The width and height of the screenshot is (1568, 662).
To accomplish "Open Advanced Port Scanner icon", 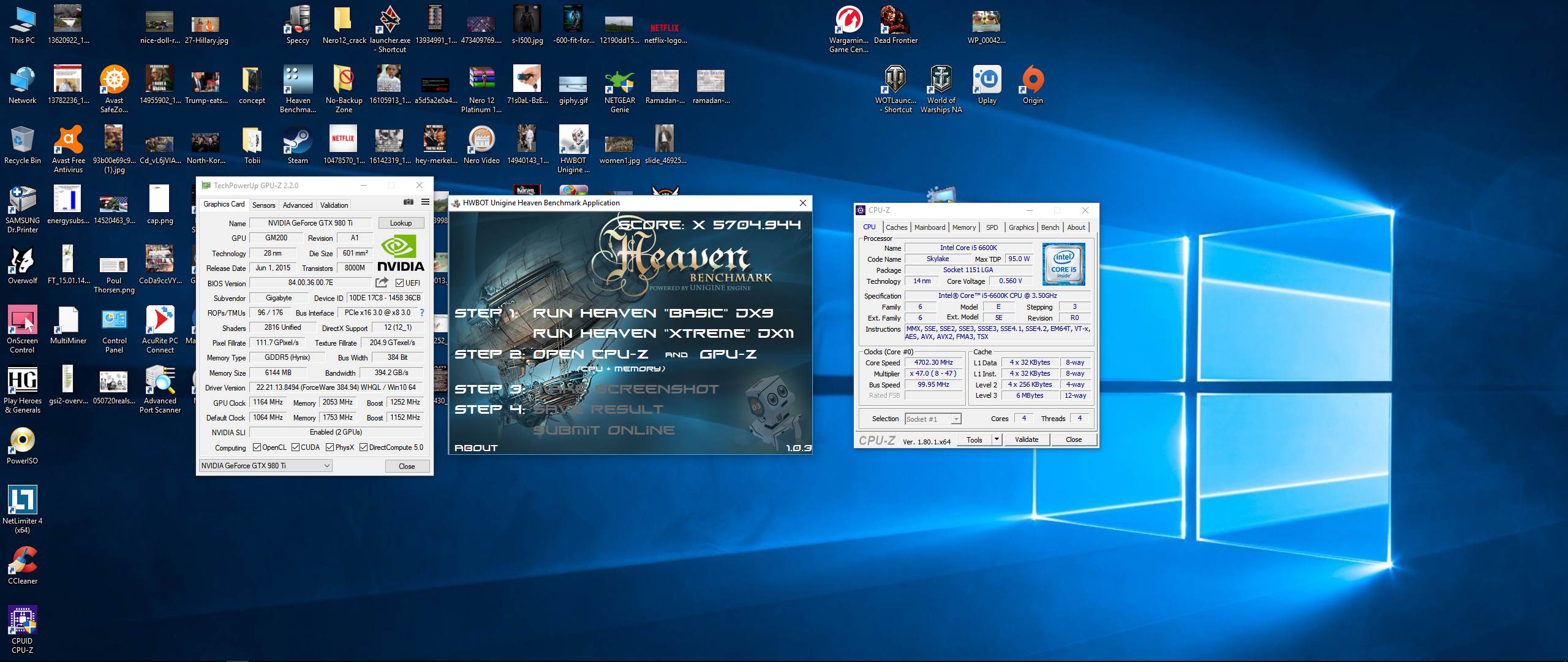I will [x=160, y=390].
